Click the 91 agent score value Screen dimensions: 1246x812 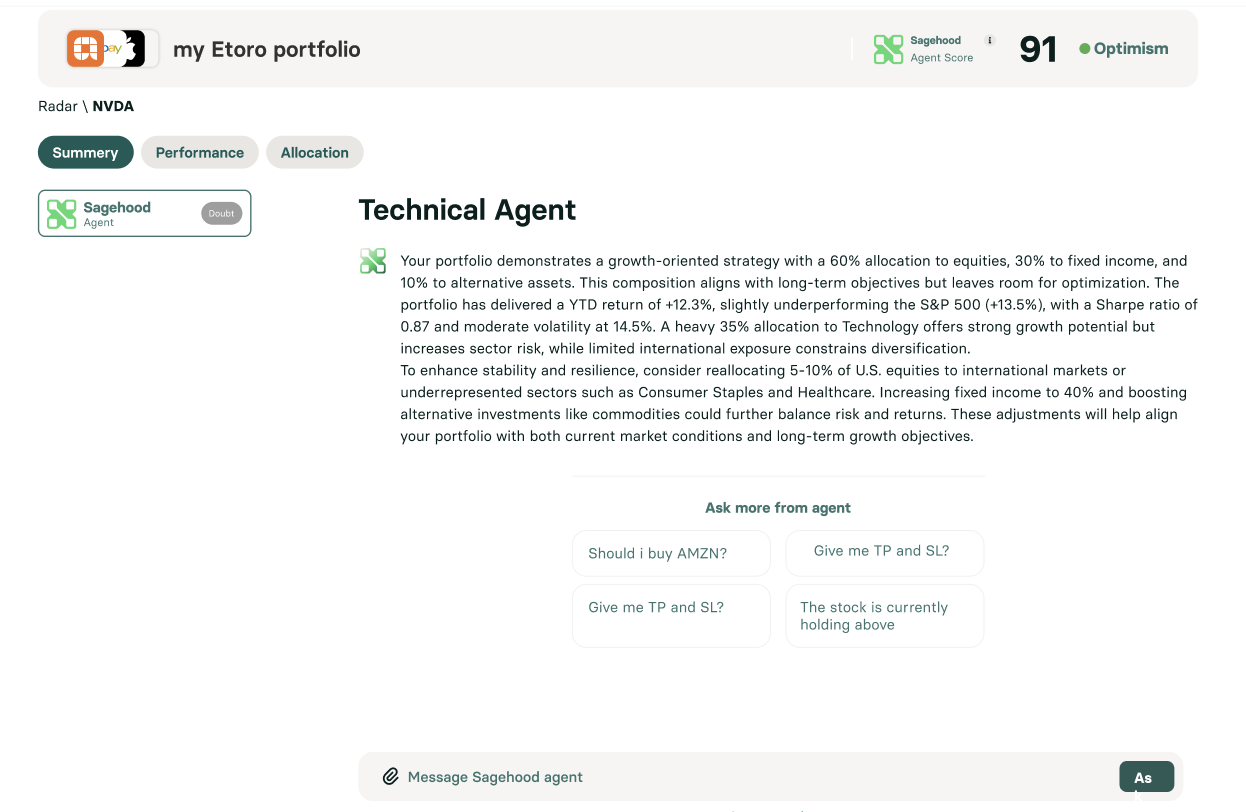pos(1038,49)
